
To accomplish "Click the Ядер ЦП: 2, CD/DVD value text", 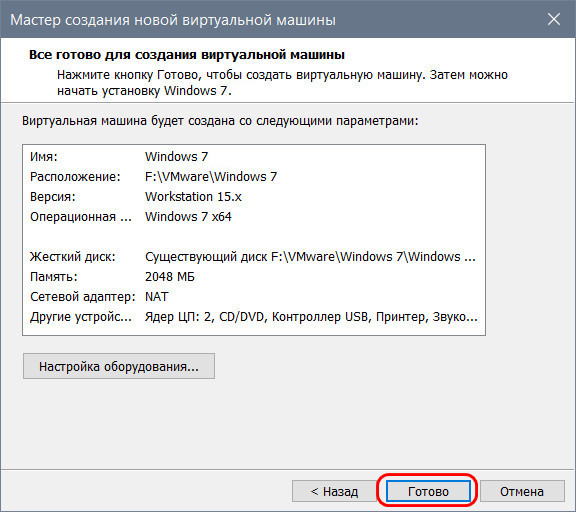I will (311, 317).
